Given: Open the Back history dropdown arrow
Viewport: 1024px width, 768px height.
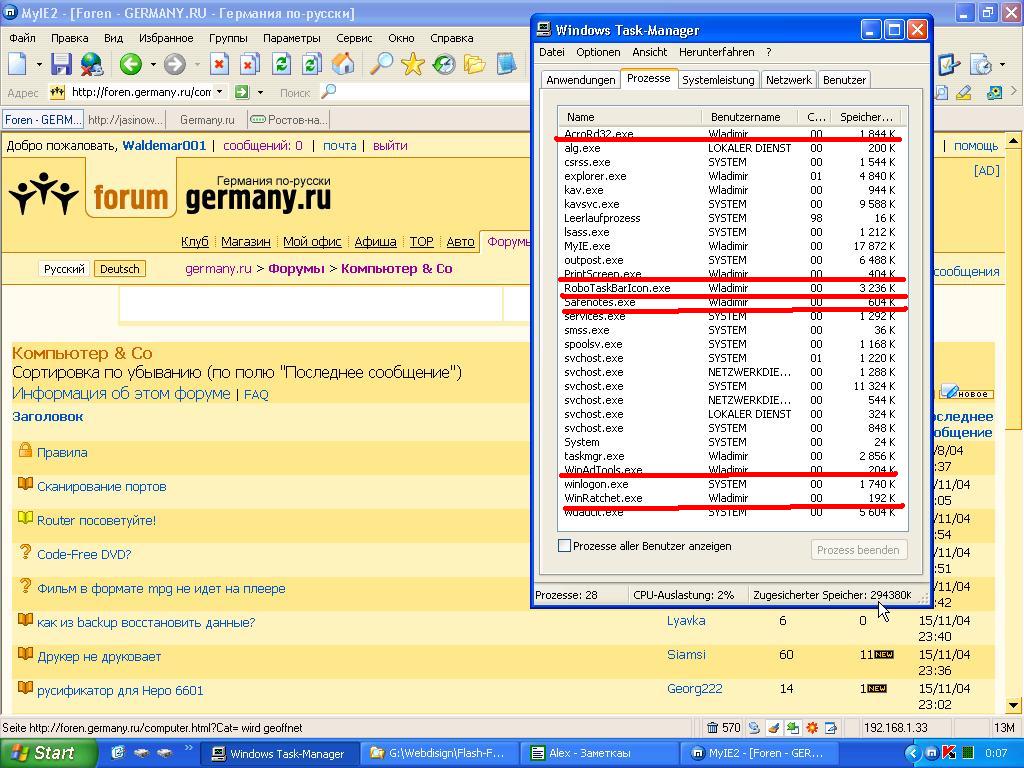Looking at the screenshot, I should 153,64.
